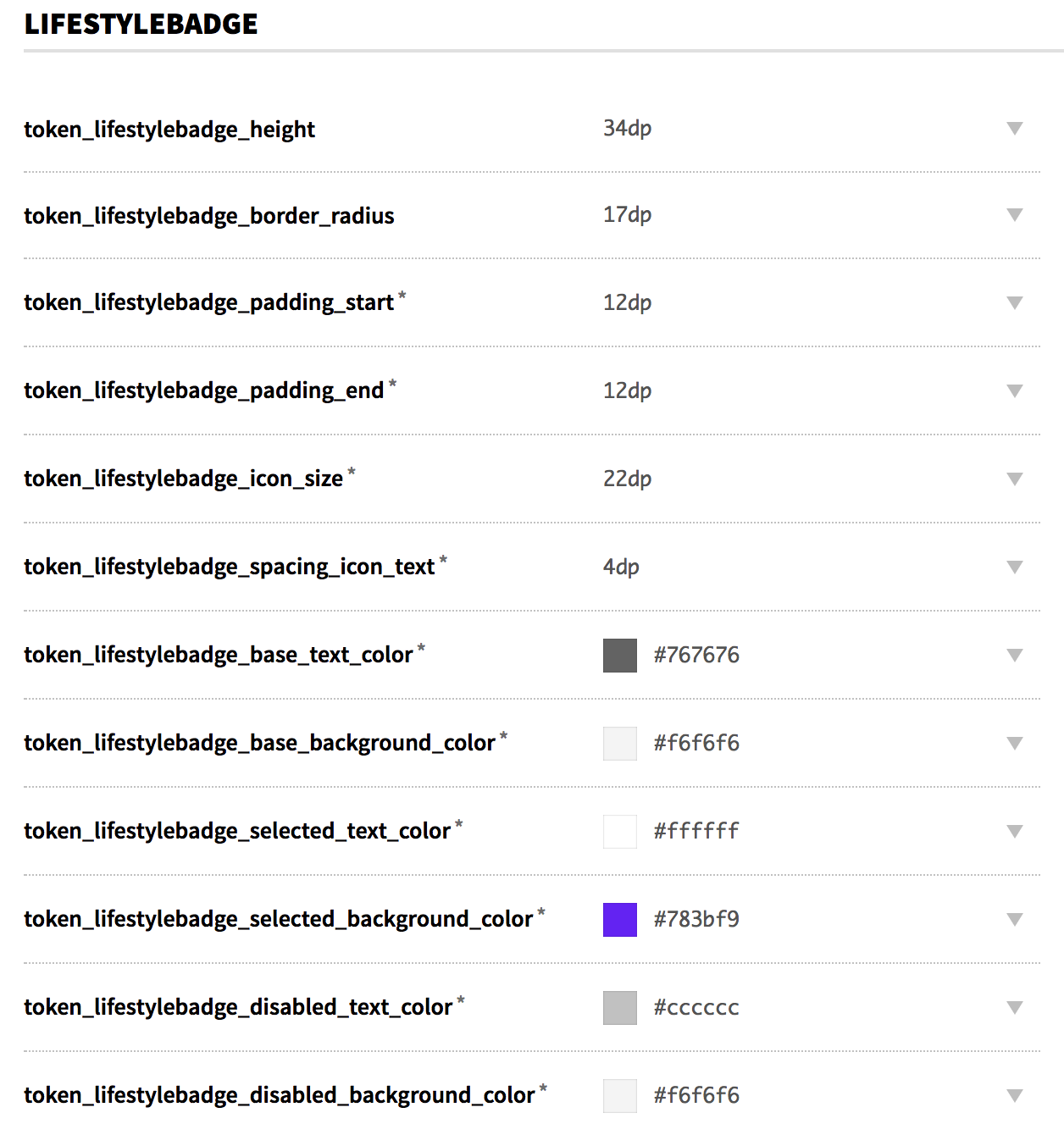
Task: Expand the selected_background_color row arrow
Action: [x=1014, y=920]
